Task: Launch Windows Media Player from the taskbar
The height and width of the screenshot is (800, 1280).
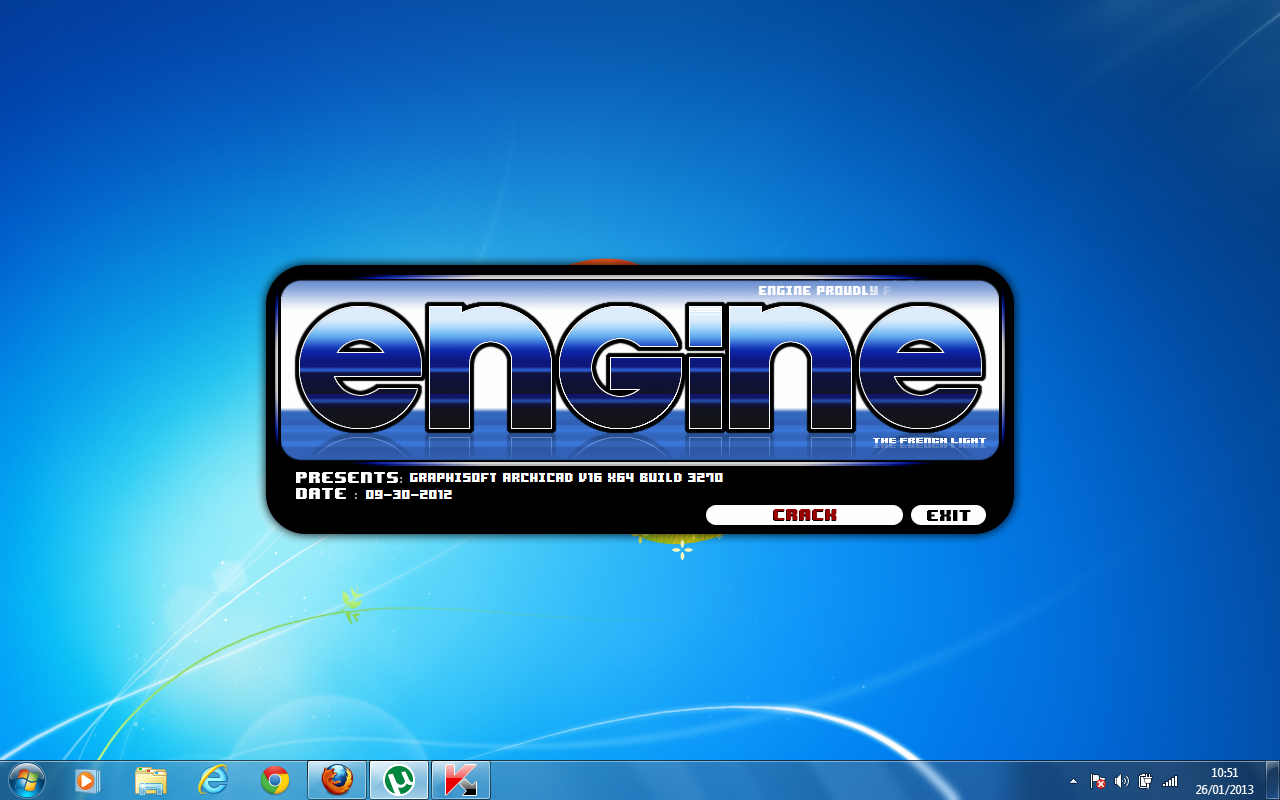Action: tap(88, 780)
